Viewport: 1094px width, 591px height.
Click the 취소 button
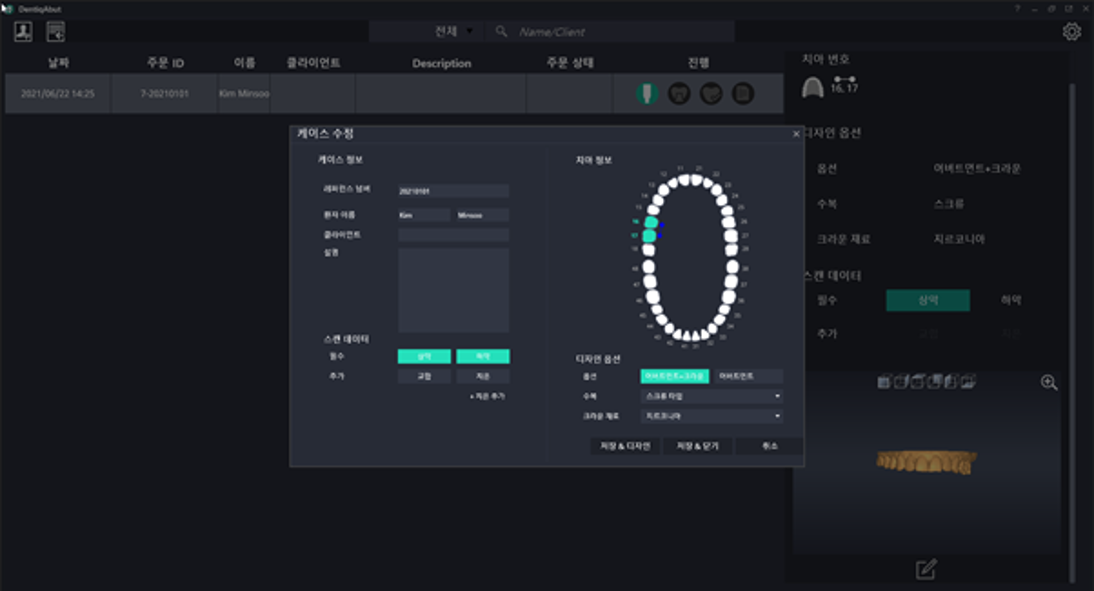768,446
